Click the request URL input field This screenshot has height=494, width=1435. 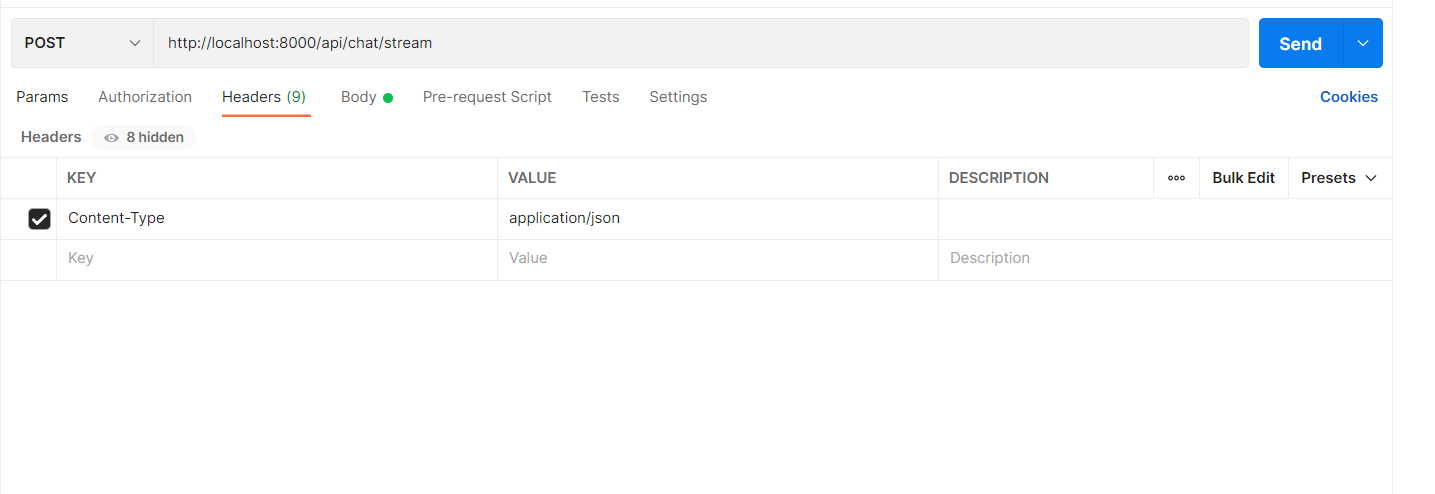pos(700,43)
